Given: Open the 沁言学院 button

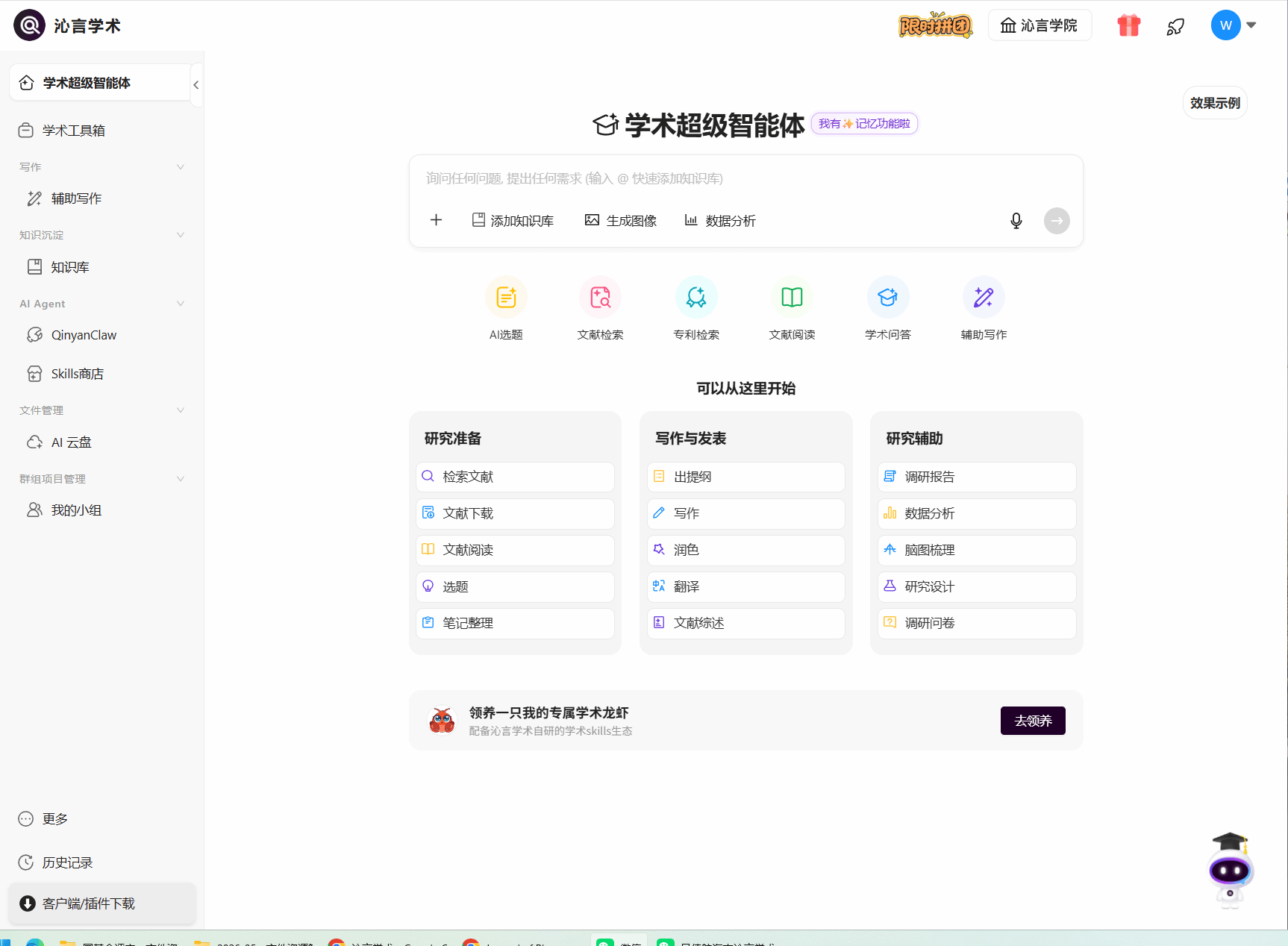Looking at the screenshot, I should pos(1040,25).
